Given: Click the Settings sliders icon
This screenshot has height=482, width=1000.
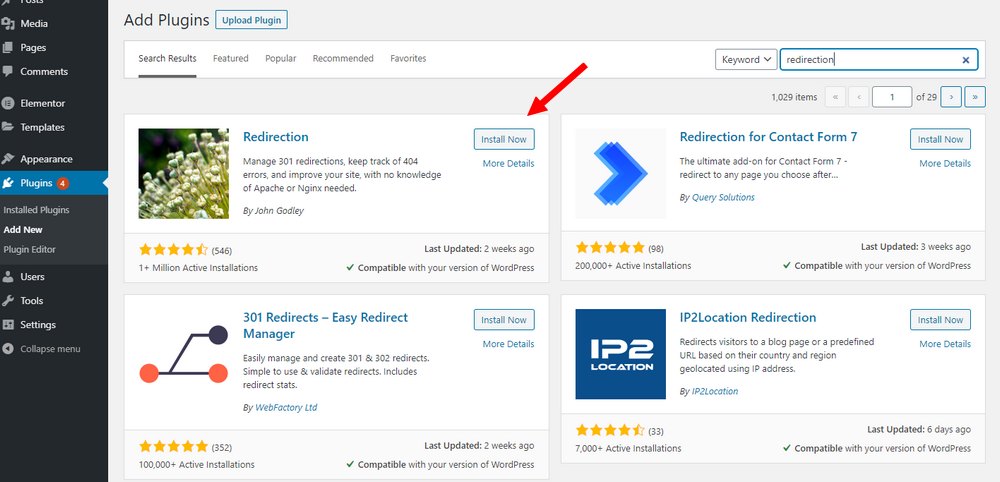Looking at the screenshot, I should pyautogui.click(x=8, y=325).
